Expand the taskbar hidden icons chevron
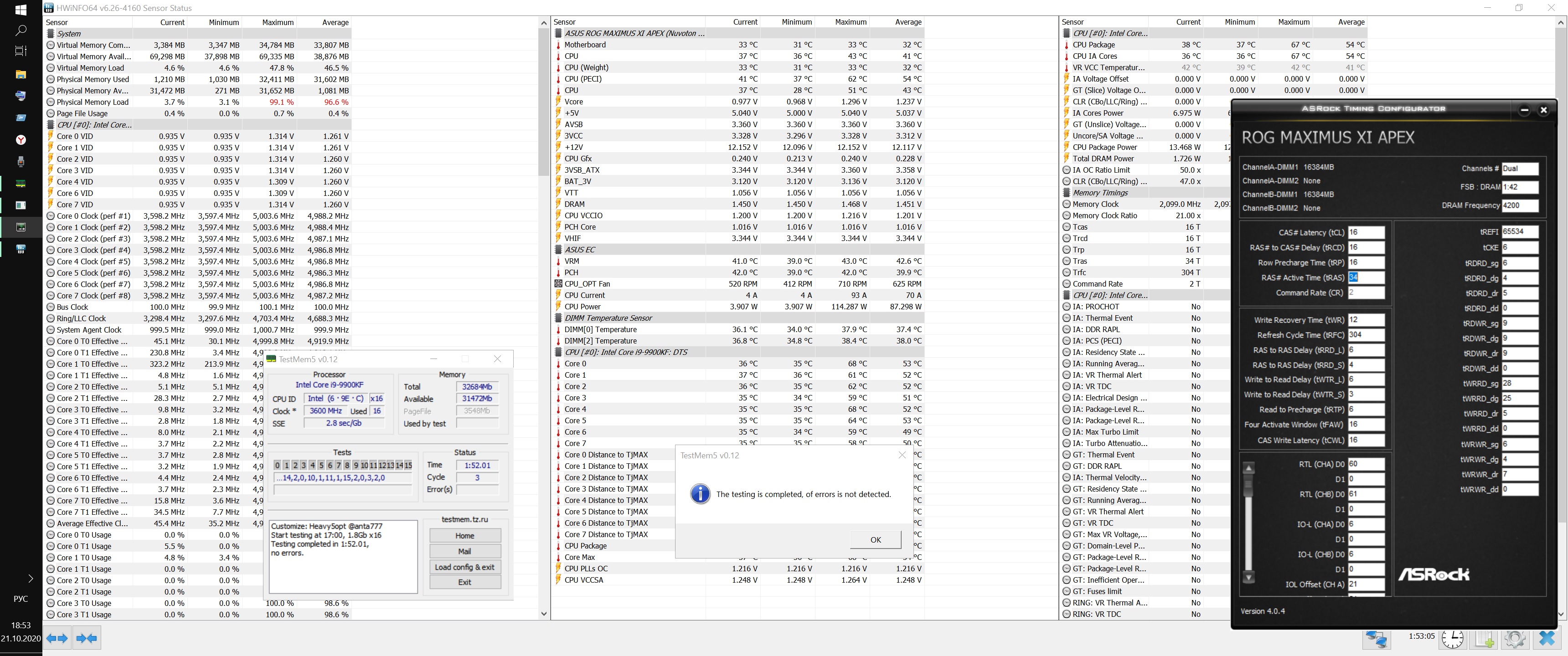 click(30, 578)
